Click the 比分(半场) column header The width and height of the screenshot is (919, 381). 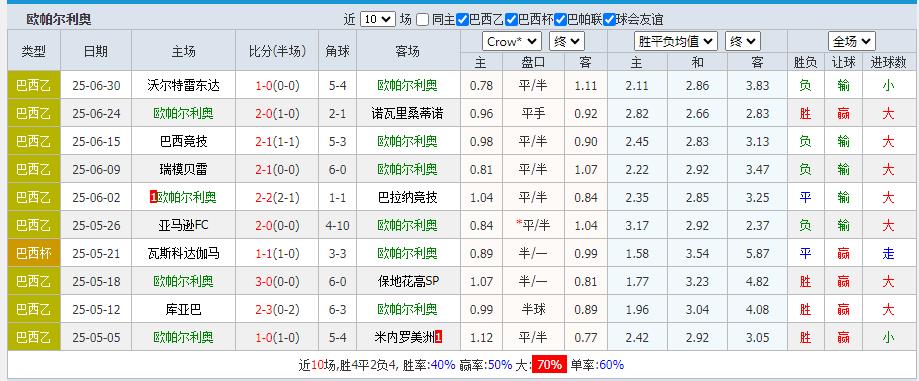click(x=277, y=52)
